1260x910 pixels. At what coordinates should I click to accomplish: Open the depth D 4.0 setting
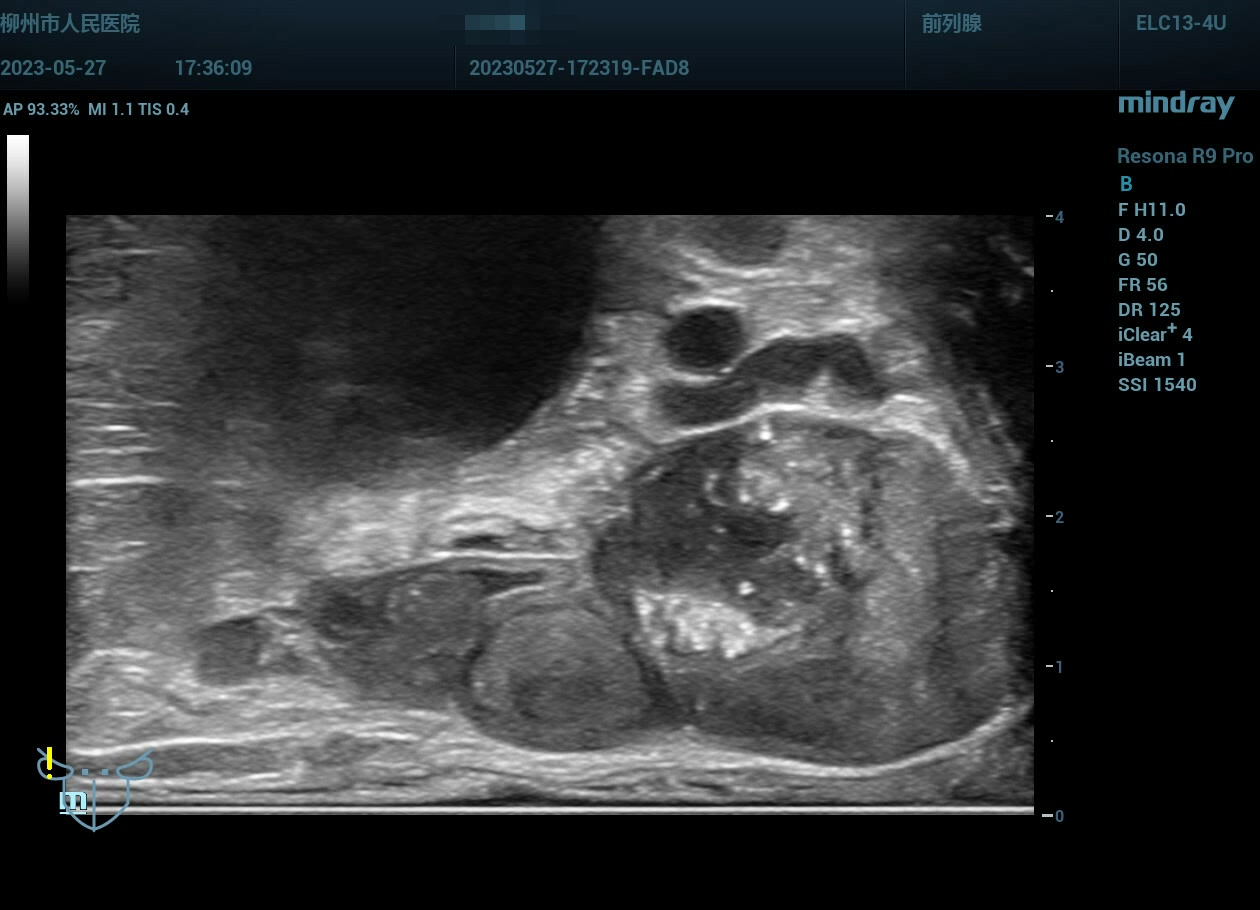(x=1141, y=235)
